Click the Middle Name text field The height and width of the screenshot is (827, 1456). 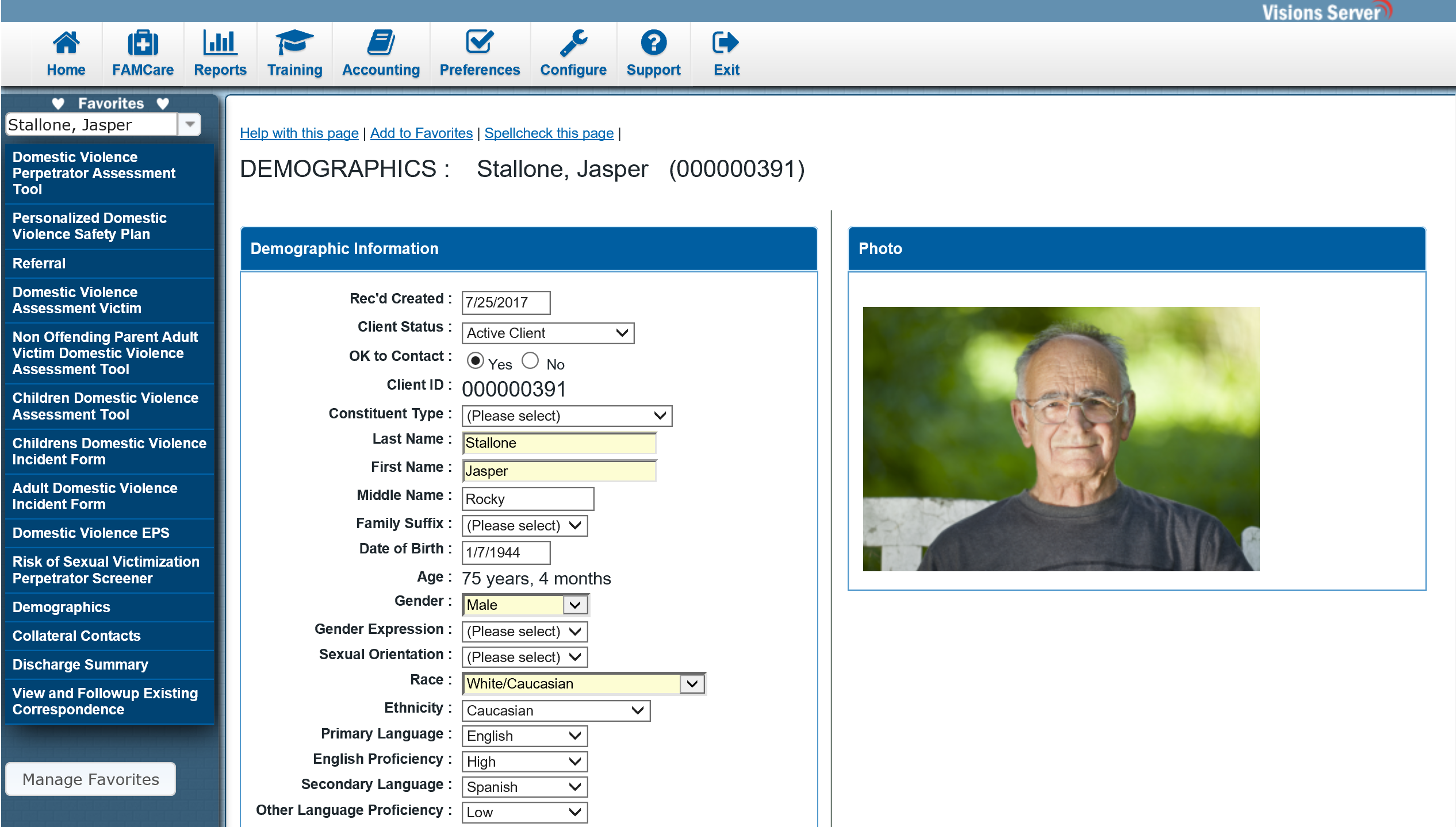(x=527, y=499)
